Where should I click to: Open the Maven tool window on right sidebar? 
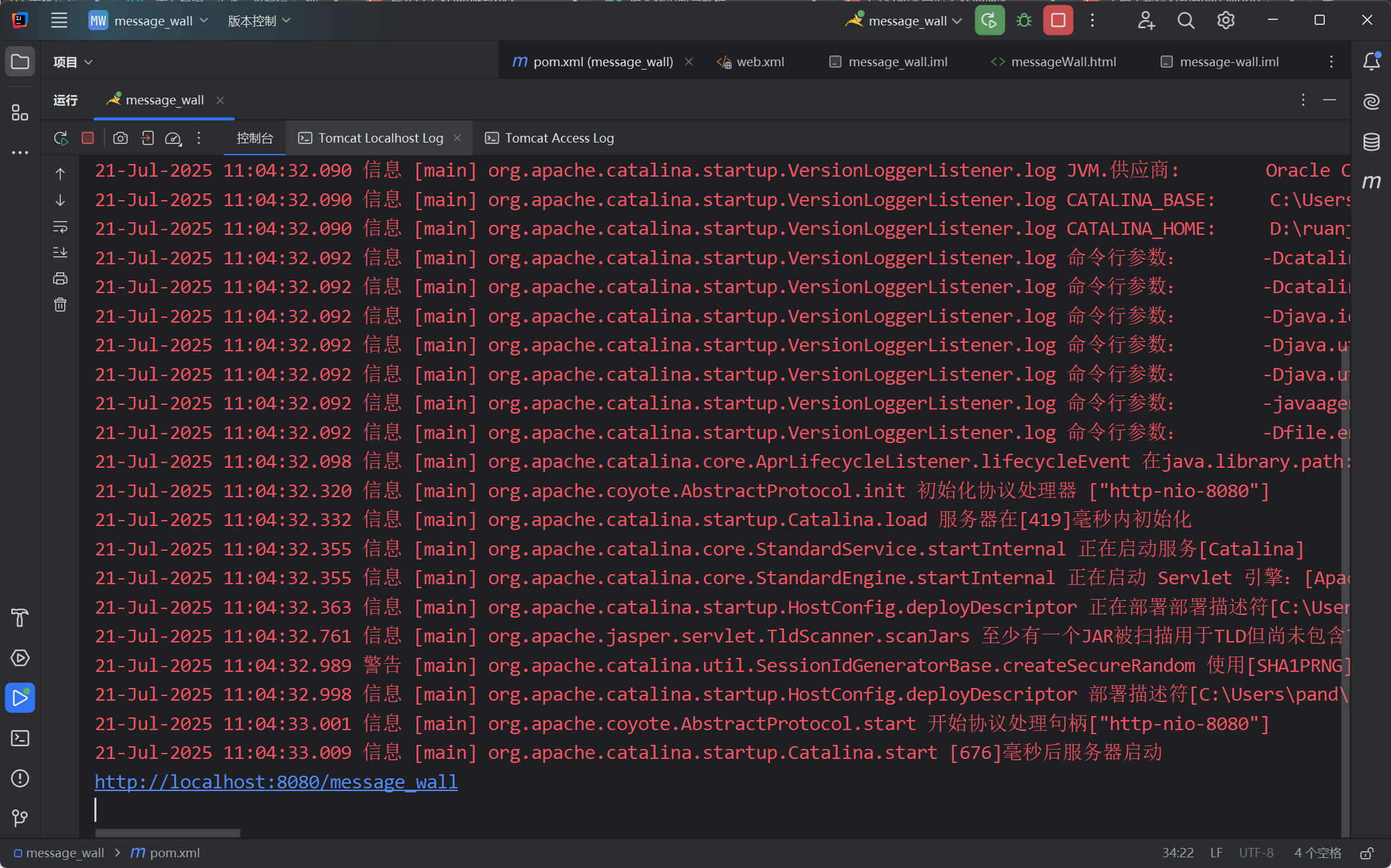click(x=1371, y=181)
